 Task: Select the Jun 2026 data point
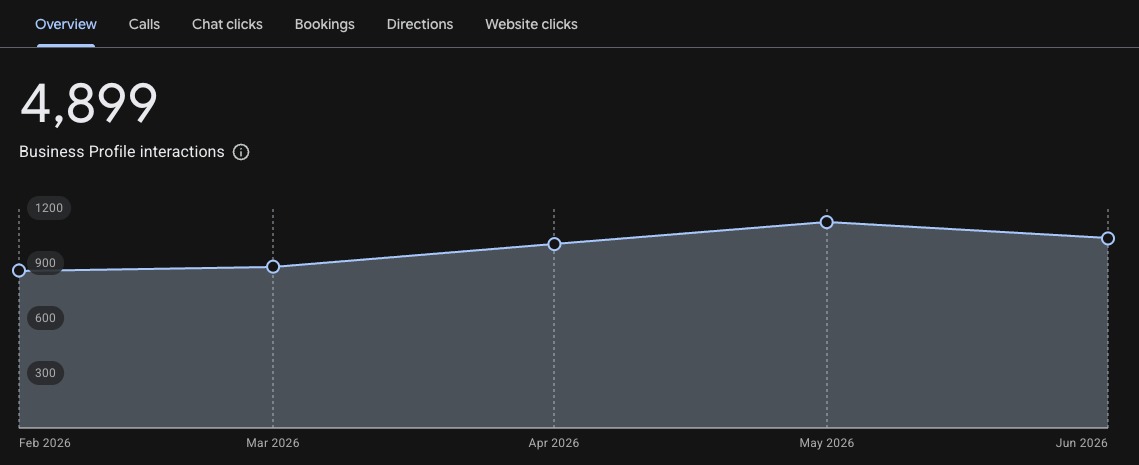(1108, 238)
